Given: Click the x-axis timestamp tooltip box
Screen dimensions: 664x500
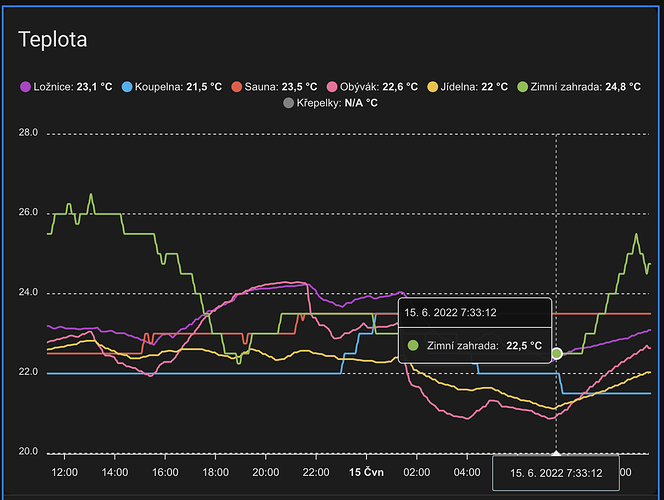Looking at the screenshot, I should point(556,473).
